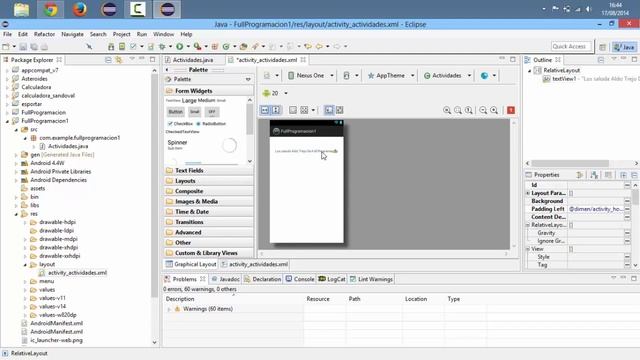Click the green Run button in toolbar
This screenshot has width=640, height=360.
click(x=180, y=47)
